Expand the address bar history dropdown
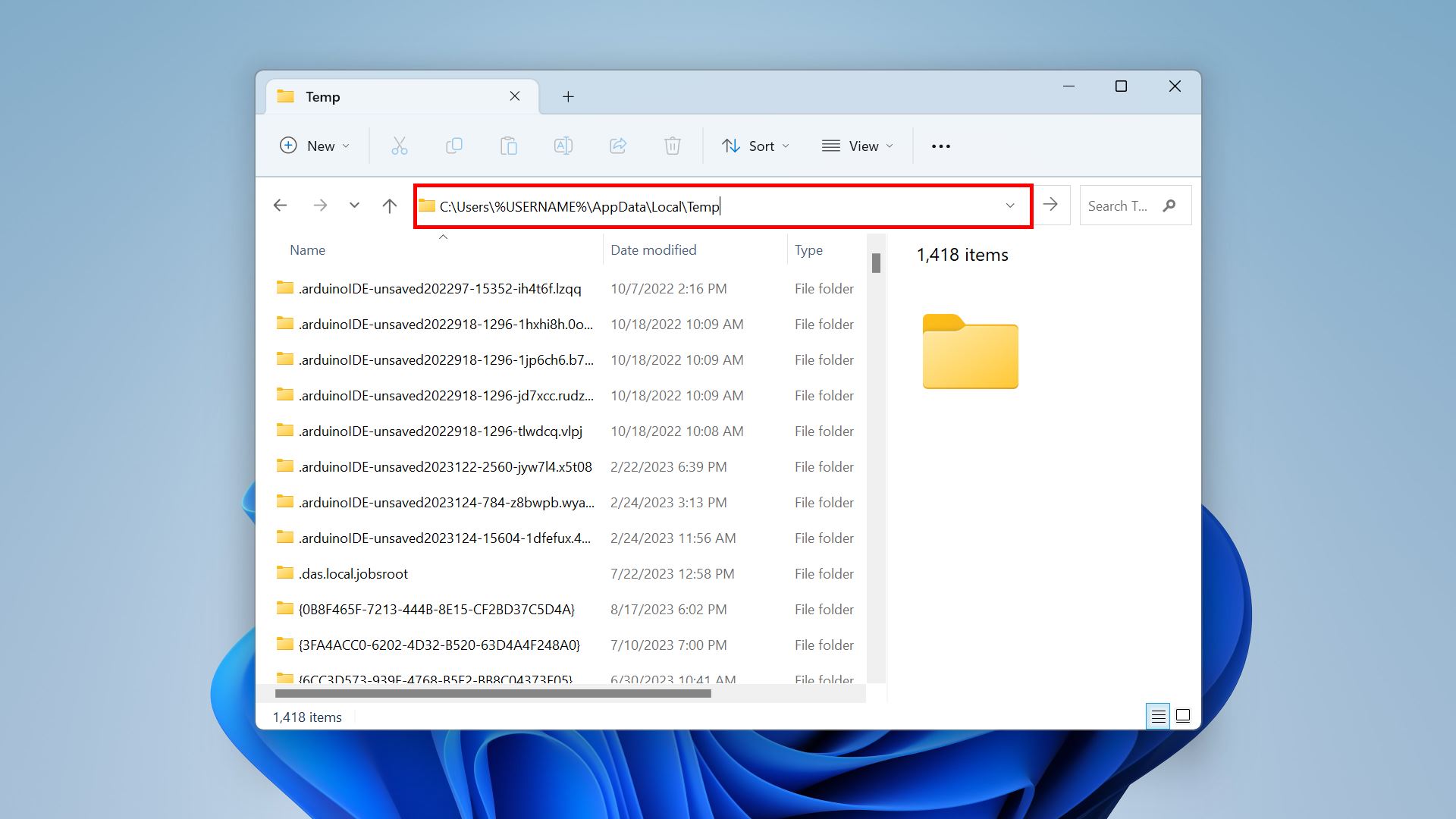Image resolution: width=1456 pixels, height=819 pixels. (x=1009, y=205)
